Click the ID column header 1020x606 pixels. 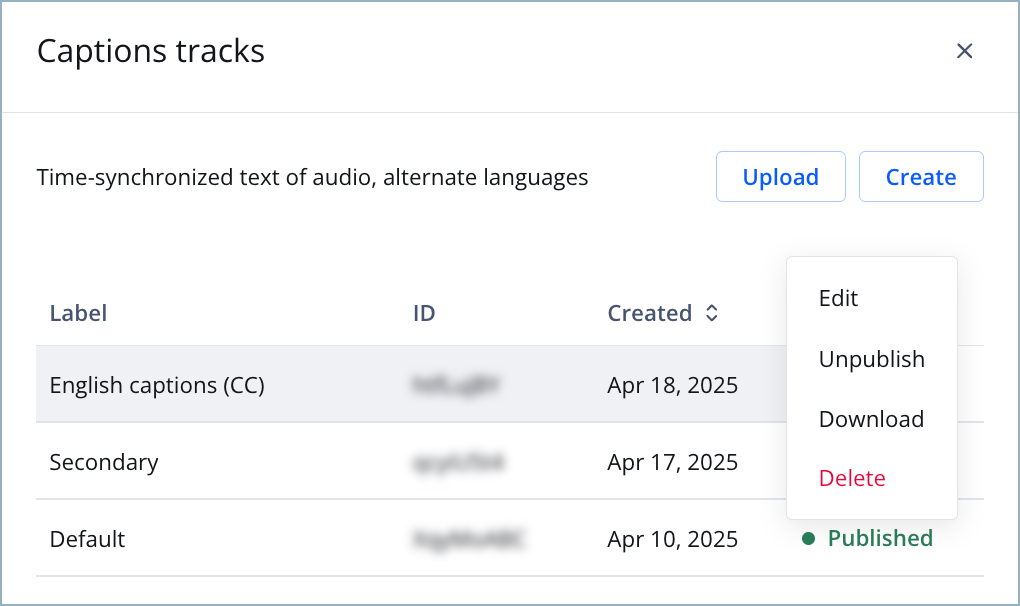(x=424, y=313)
